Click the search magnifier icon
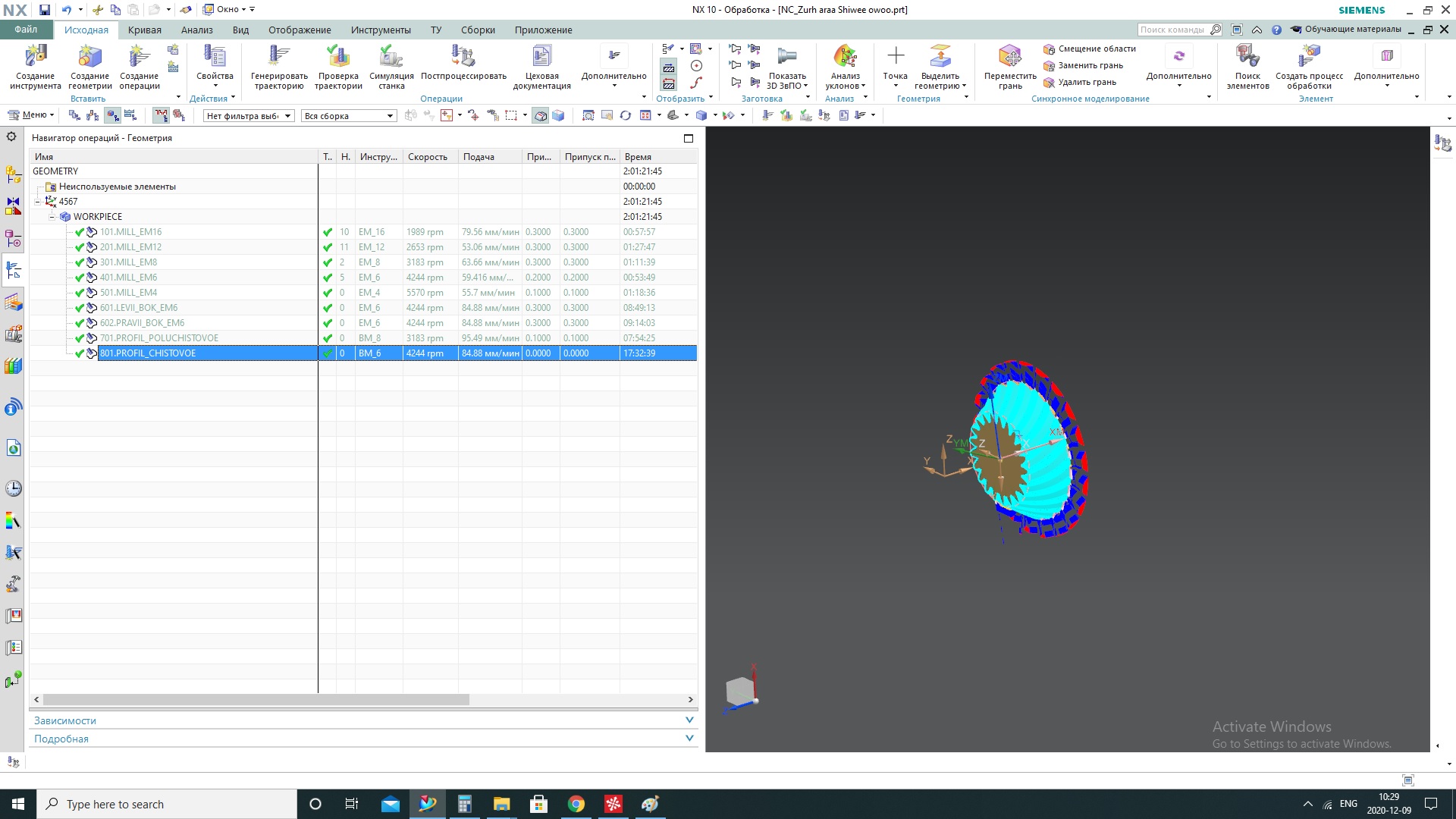Viewport: 1456px width, 819px height. tap(1216, 30)
